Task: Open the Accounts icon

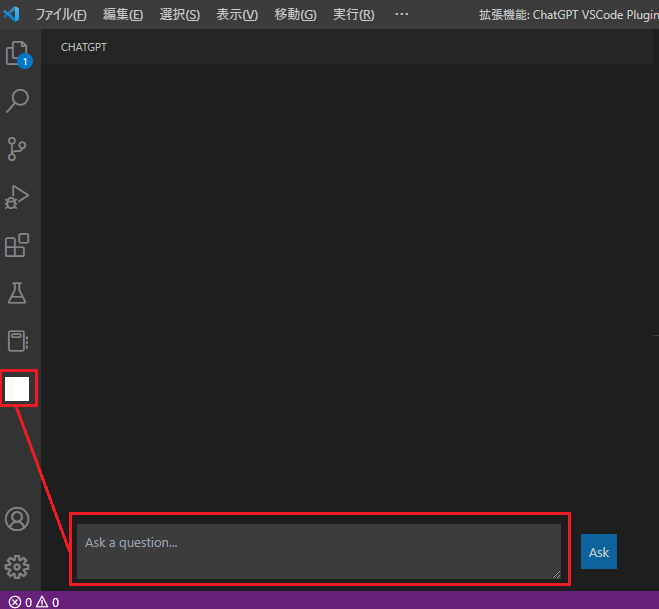Action: point(17,519)
